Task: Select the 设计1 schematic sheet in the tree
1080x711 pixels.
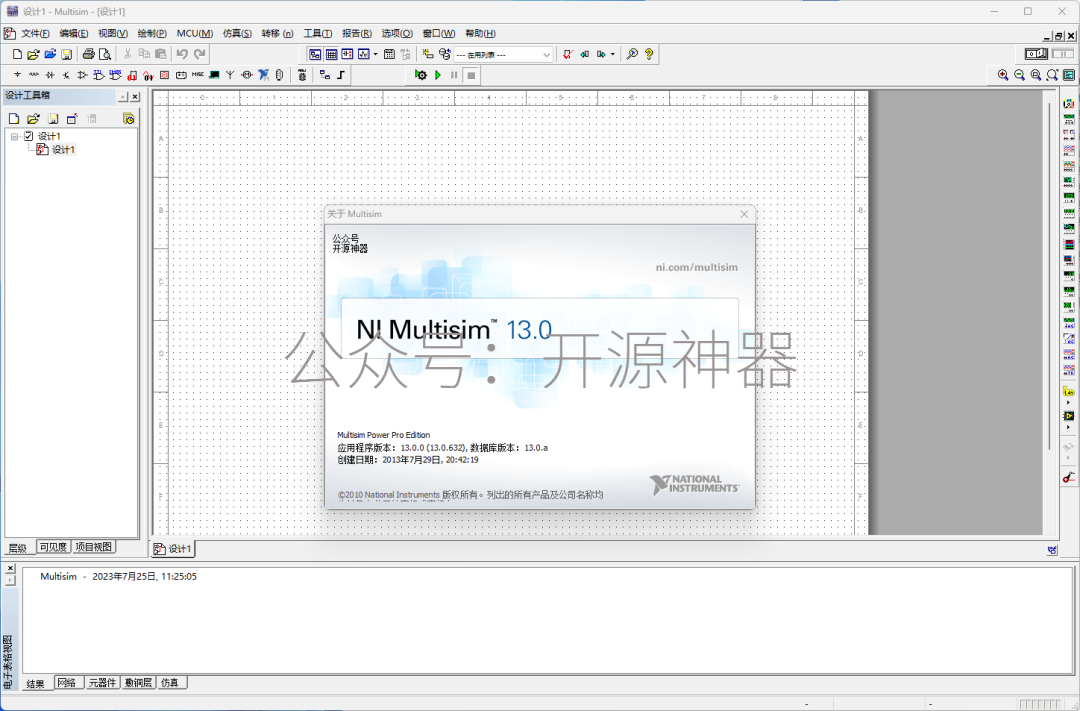Action: tap(63, 150)
